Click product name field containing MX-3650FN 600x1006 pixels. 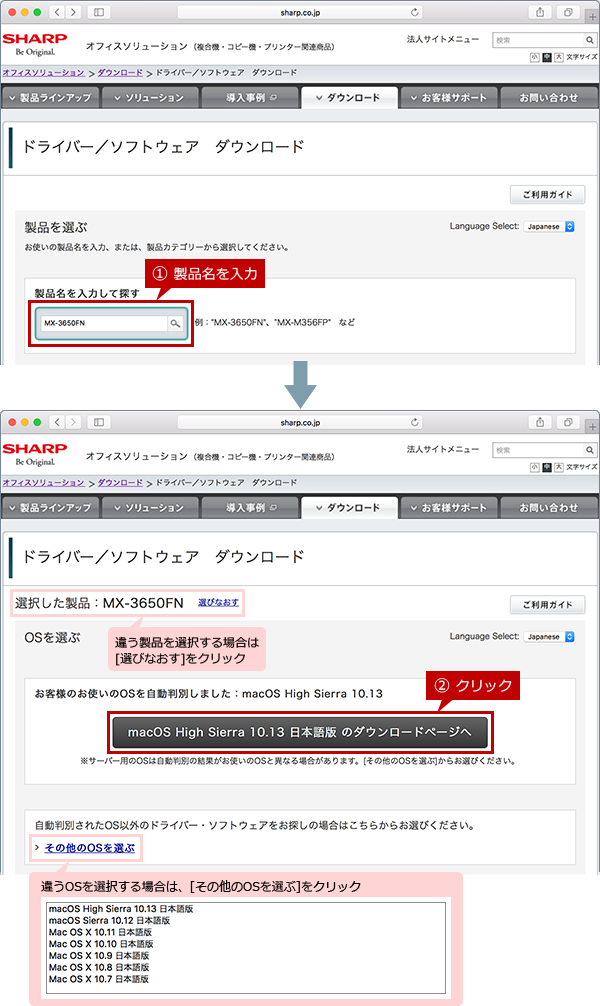point(104,323)
